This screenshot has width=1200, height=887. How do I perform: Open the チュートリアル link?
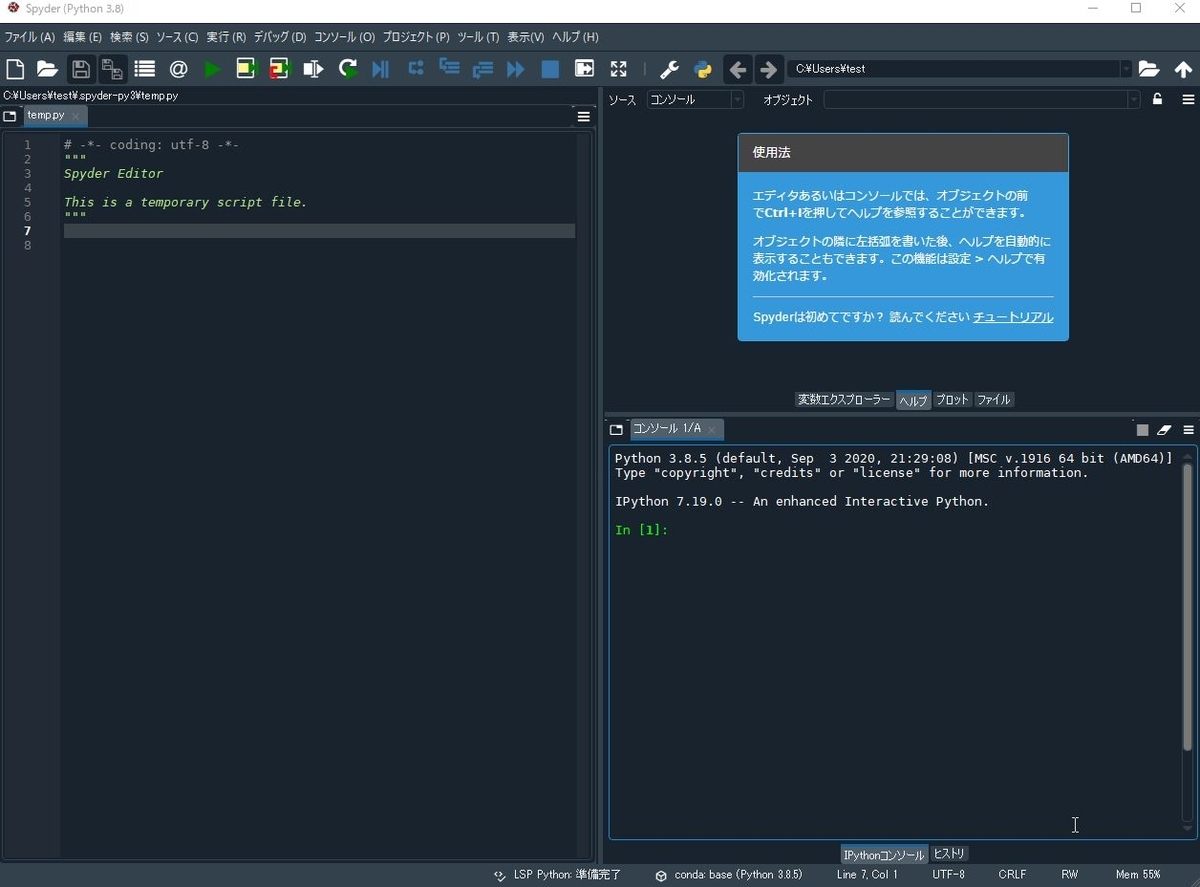(1013, 317)
